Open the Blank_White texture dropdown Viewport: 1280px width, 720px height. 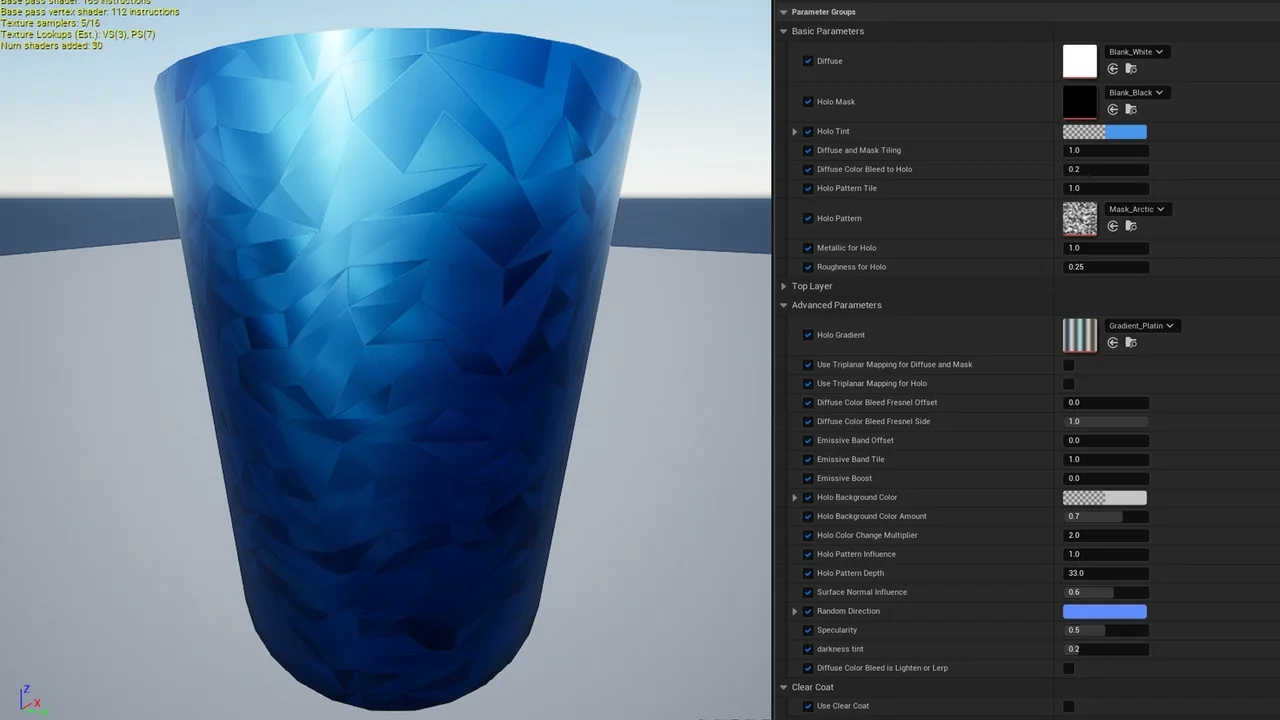tap(1135, 52)
